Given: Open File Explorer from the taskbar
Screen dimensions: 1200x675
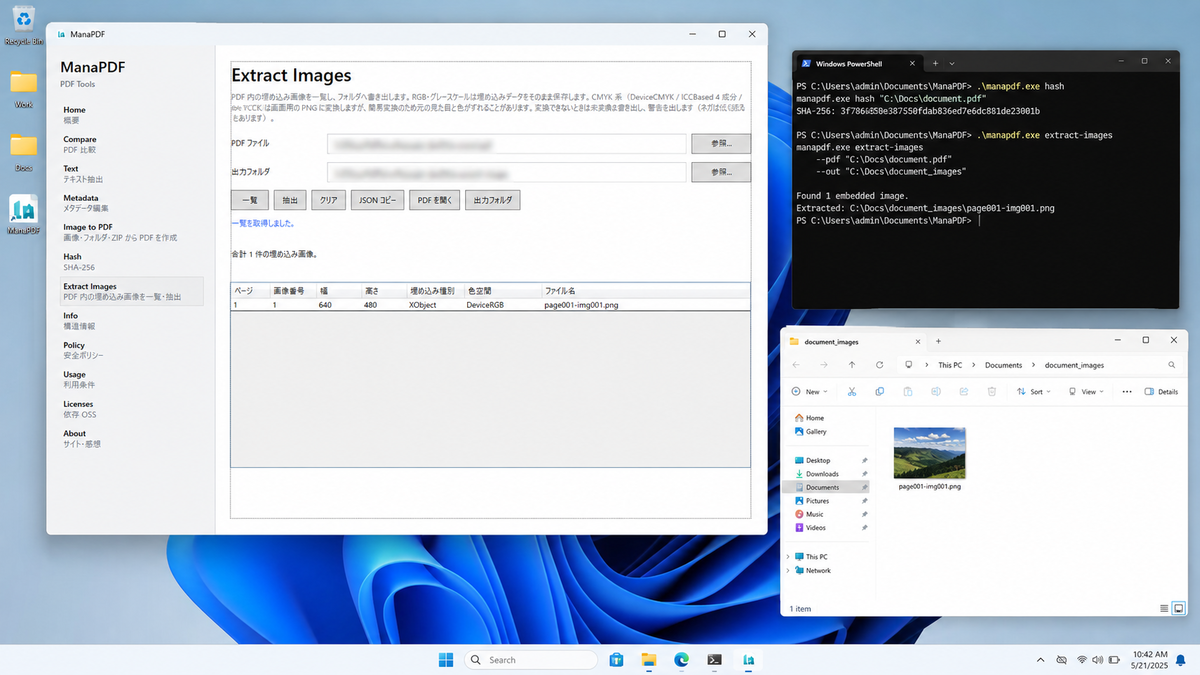Looking at the screenshot, I should (649, 660).
